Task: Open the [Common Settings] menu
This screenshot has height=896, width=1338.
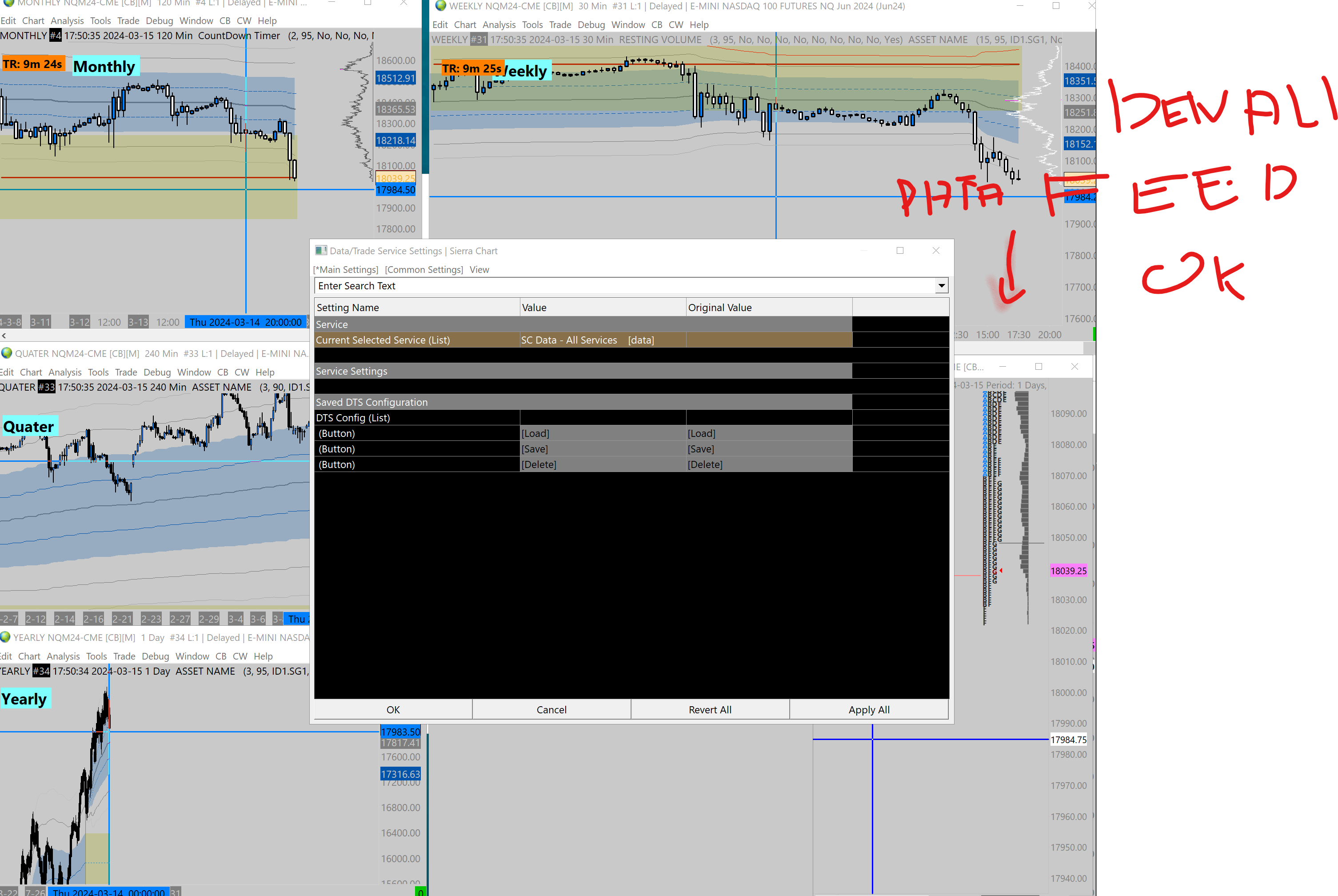Action: (424, 269)
